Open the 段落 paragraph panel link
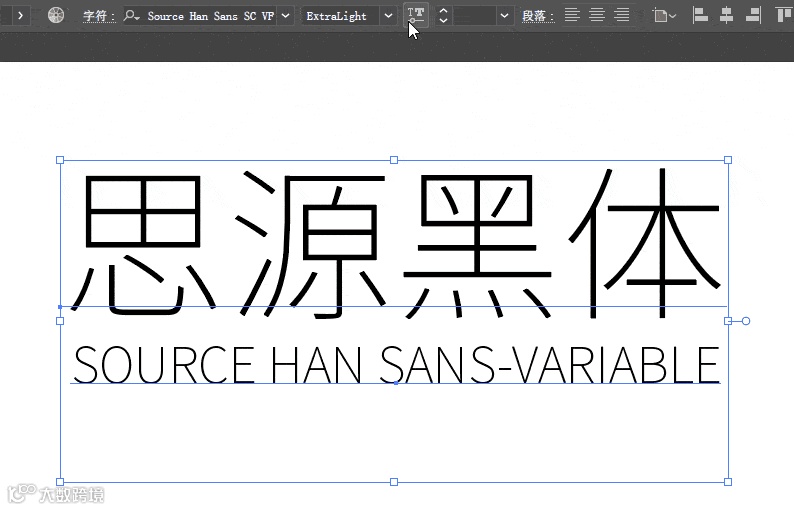This screenshot has width=794, height=510. [538, 16]
